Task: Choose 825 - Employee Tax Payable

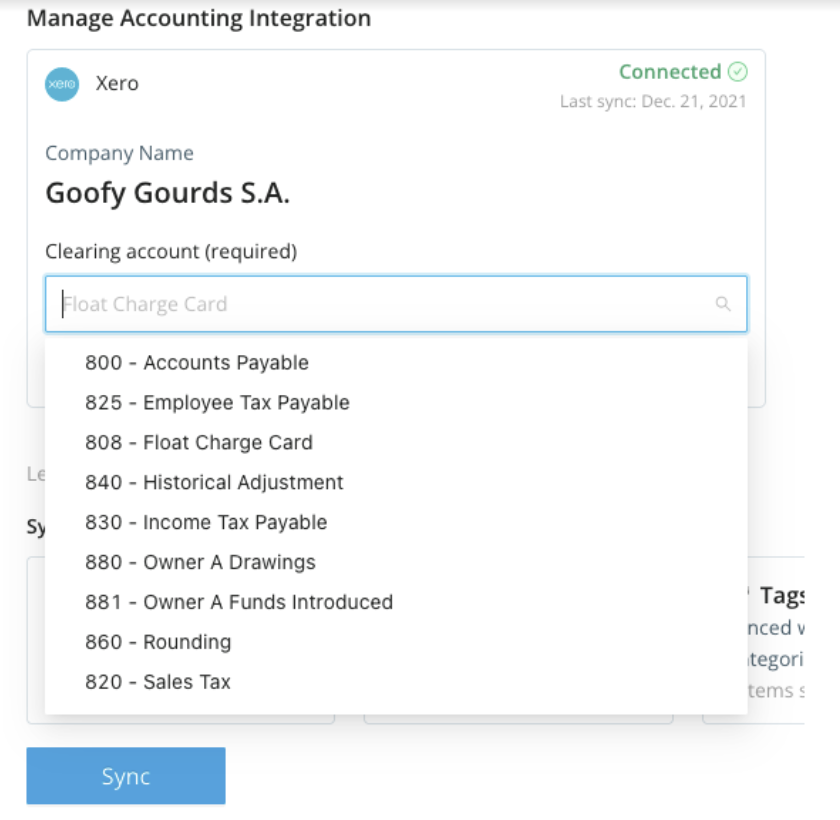Action: coord(217,403)
